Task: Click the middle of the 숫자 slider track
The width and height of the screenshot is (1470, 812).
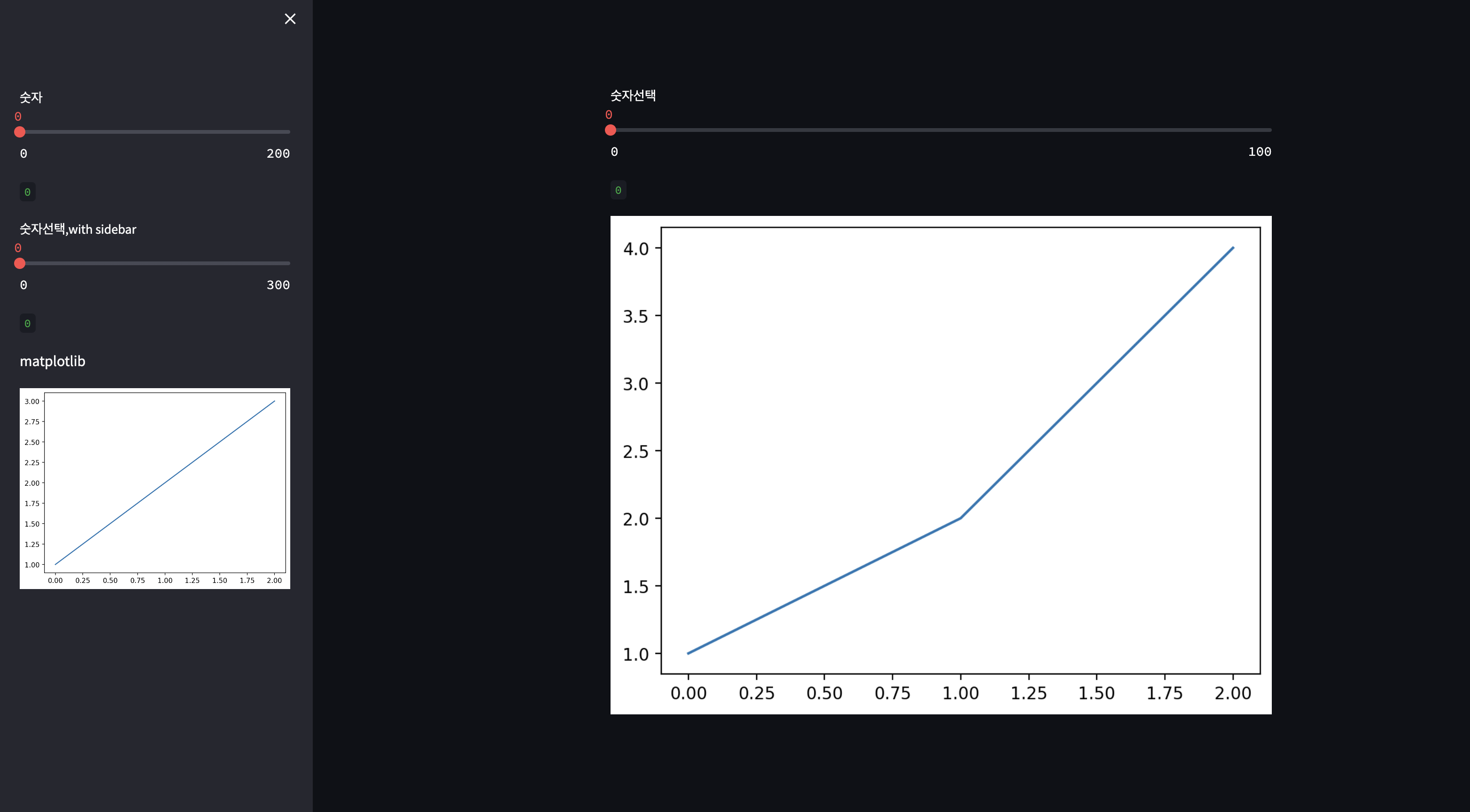Action: click(x=155, y=132)
